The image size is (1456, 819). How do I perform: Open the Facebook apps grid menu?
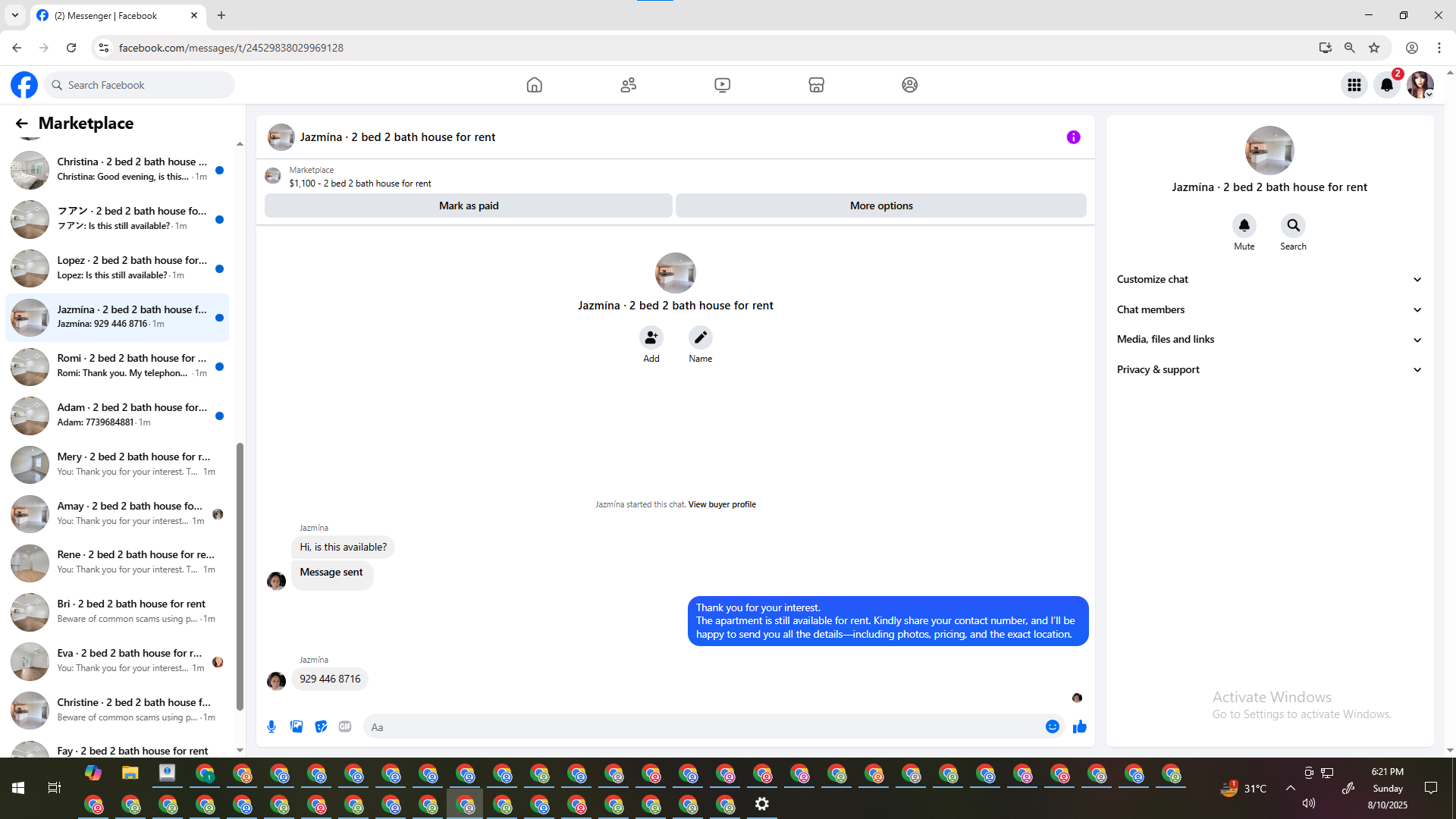point(1354,85)
